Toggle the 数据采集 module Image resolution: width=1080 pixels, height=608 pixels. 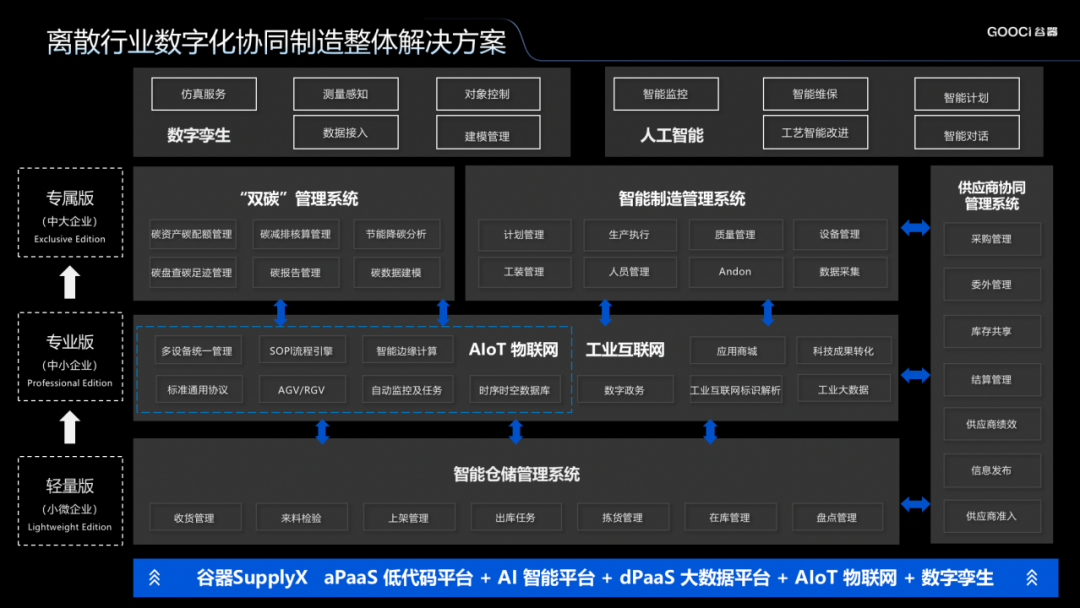(x=840, y=271)
